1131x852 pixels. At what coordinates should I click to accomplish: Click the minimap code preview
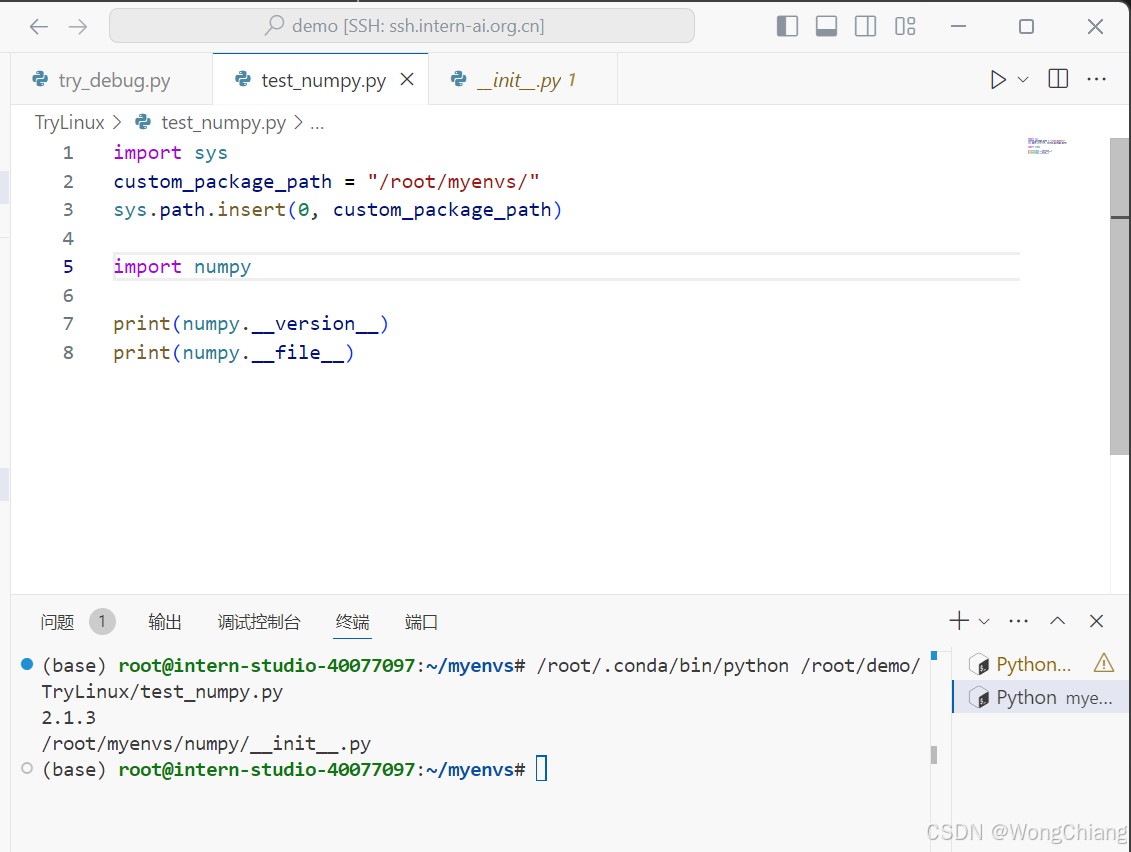pos(1047,146)
